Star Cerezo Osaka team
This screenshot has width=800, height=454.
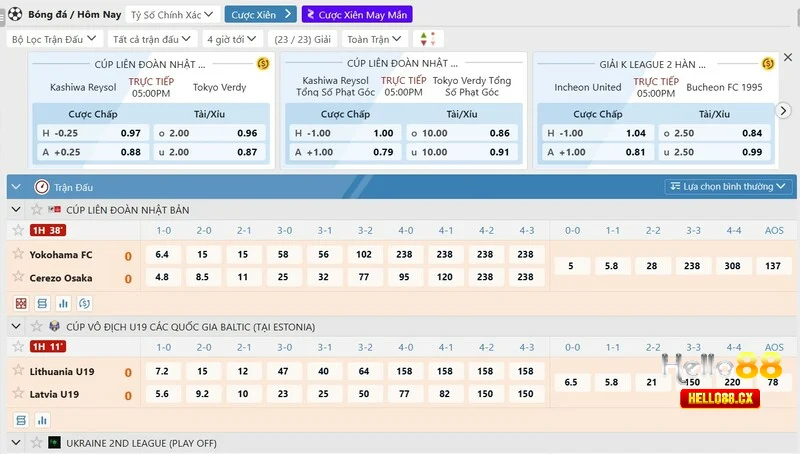click(18, 276)
